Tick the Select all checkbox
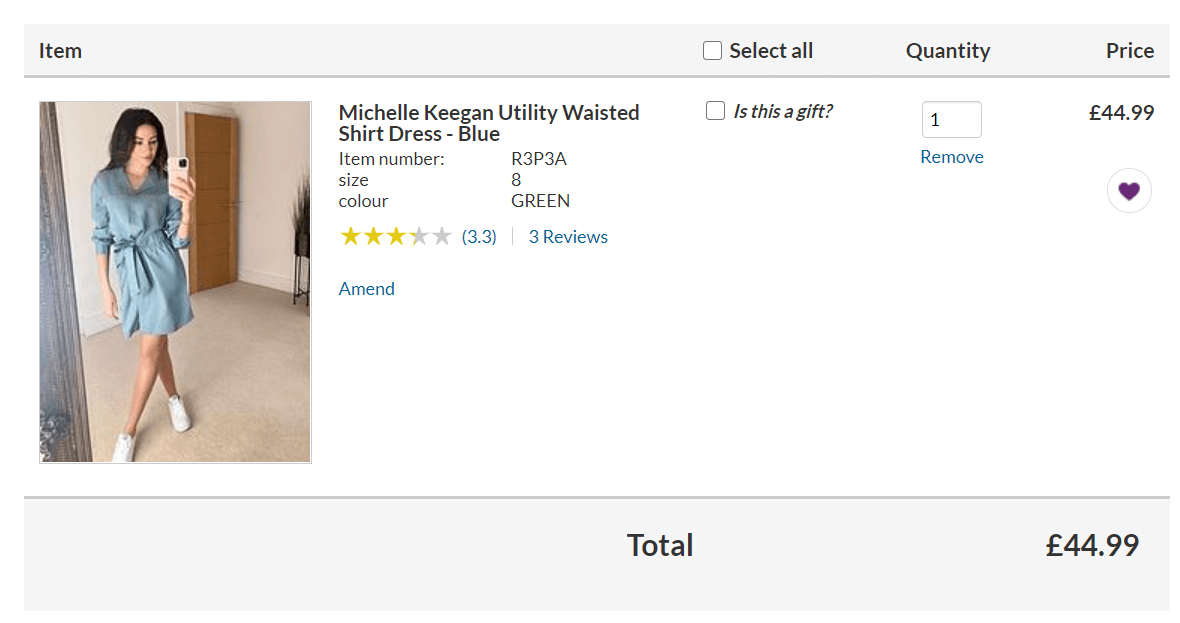Image resolution: width=1180 pixels, height=623 pixels. [x=712, y=50]
